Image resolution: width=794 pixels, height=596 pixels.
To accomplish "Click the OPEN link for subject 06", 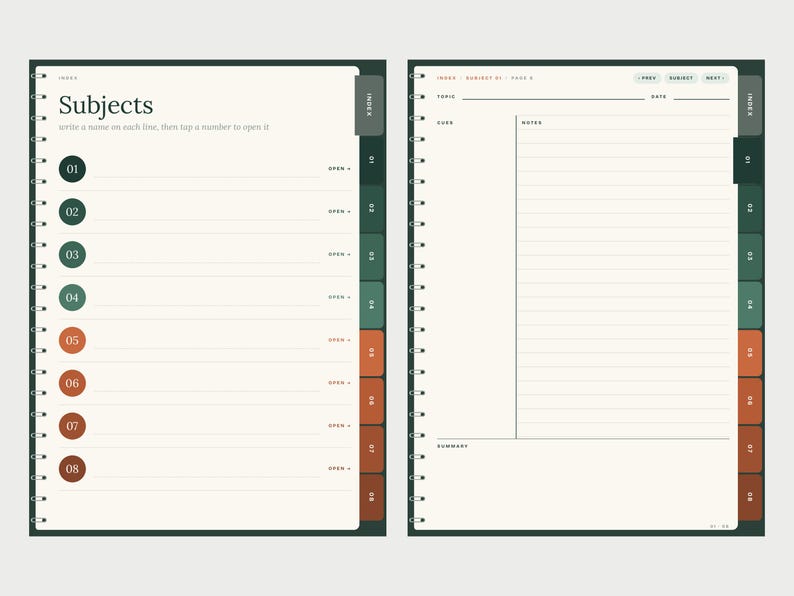I will (339, 383).
